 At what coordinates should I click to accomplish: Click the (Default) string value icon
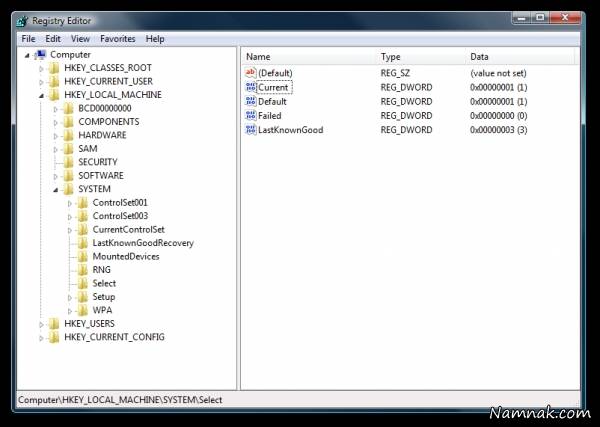[x=251, y=74]
